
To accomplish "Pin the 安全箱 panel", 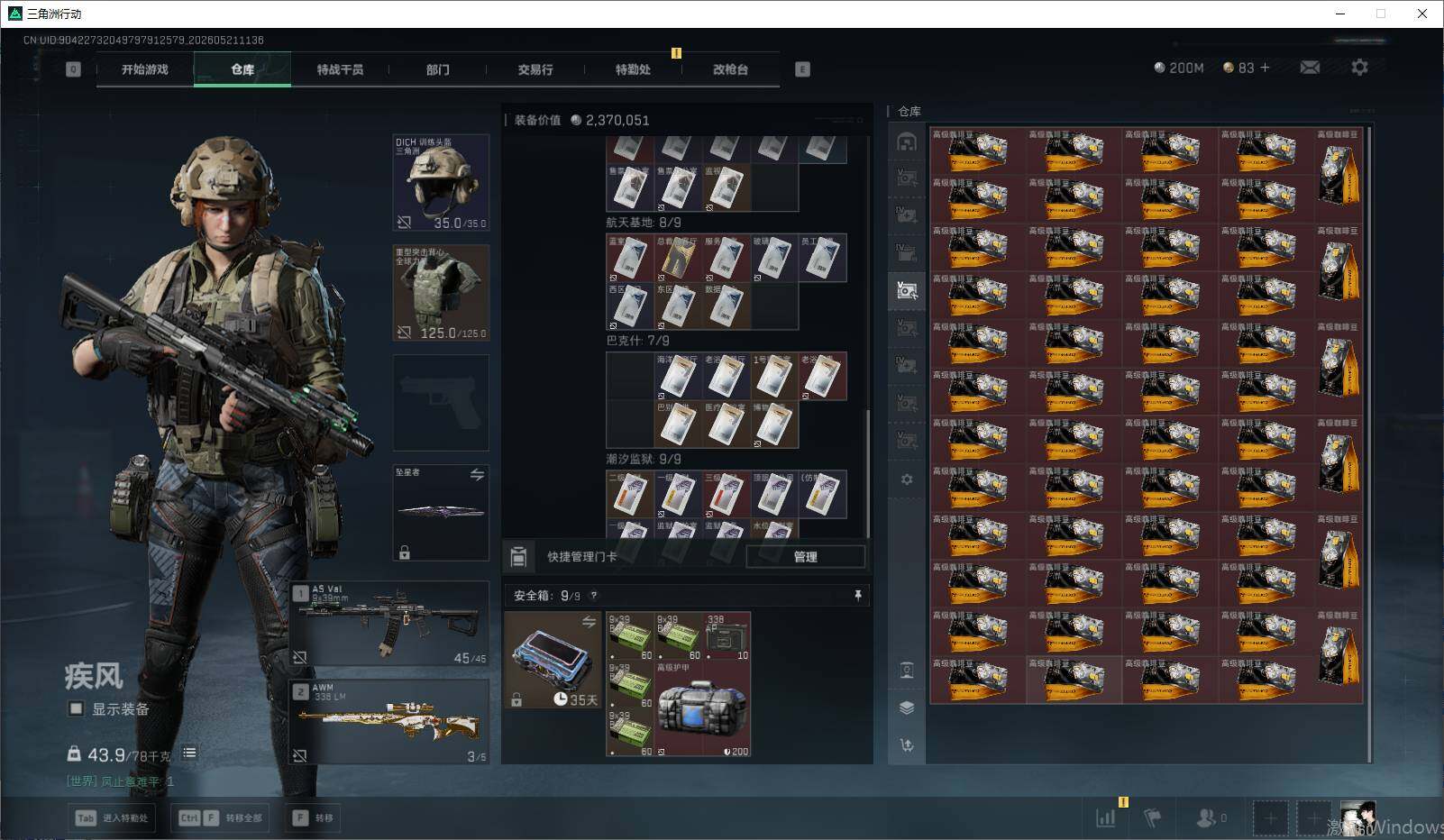I will 857,595.
